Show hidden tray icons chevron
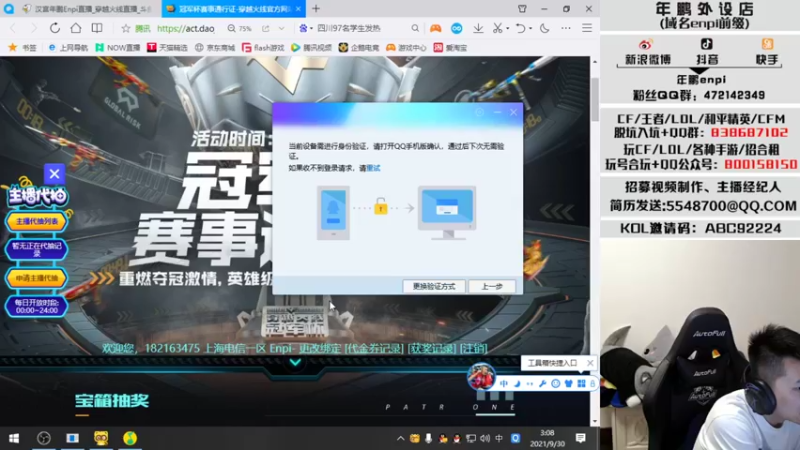 click(x=401, y=438)
